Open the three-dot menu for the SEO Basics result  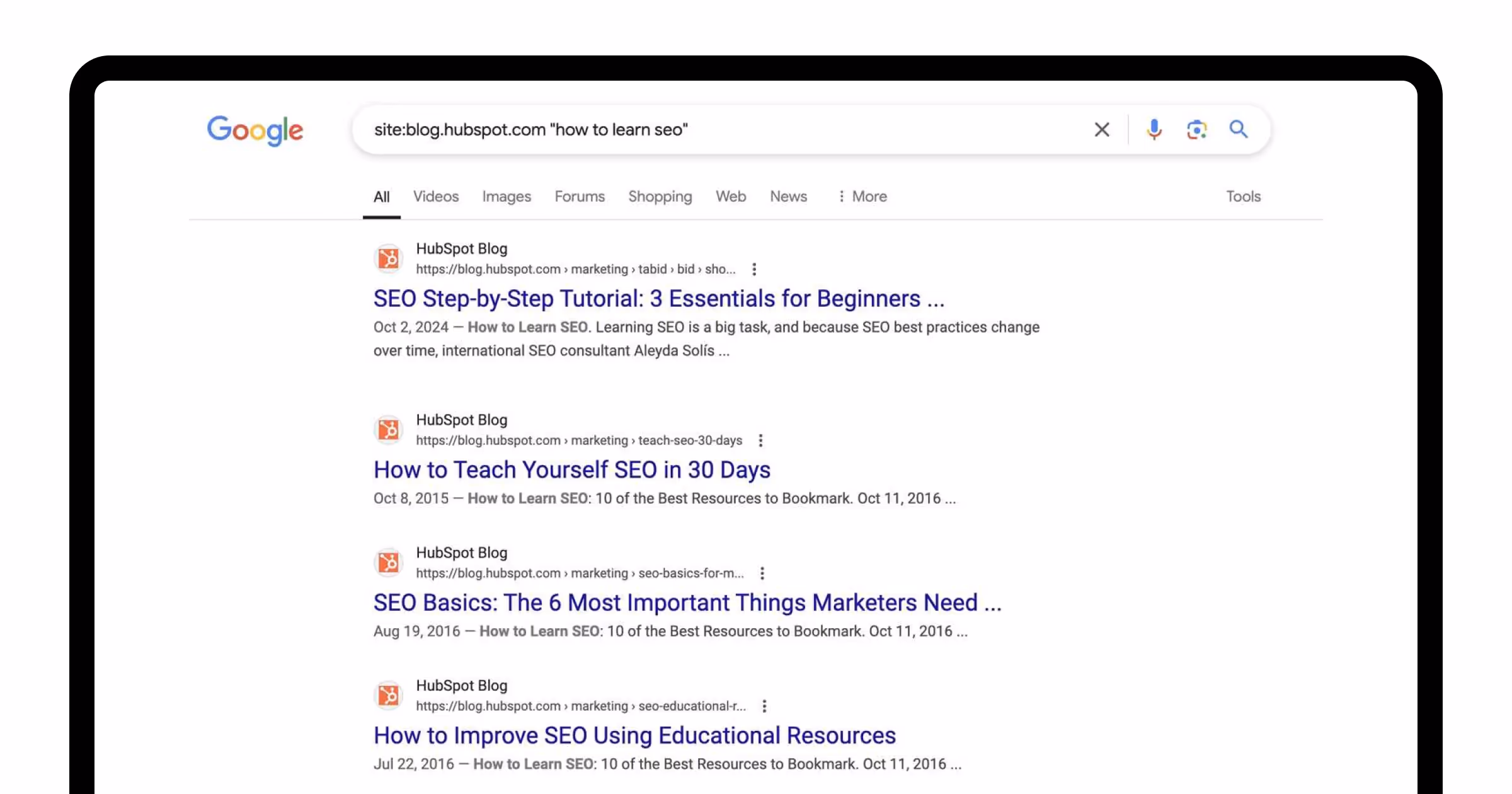[763, 573]
